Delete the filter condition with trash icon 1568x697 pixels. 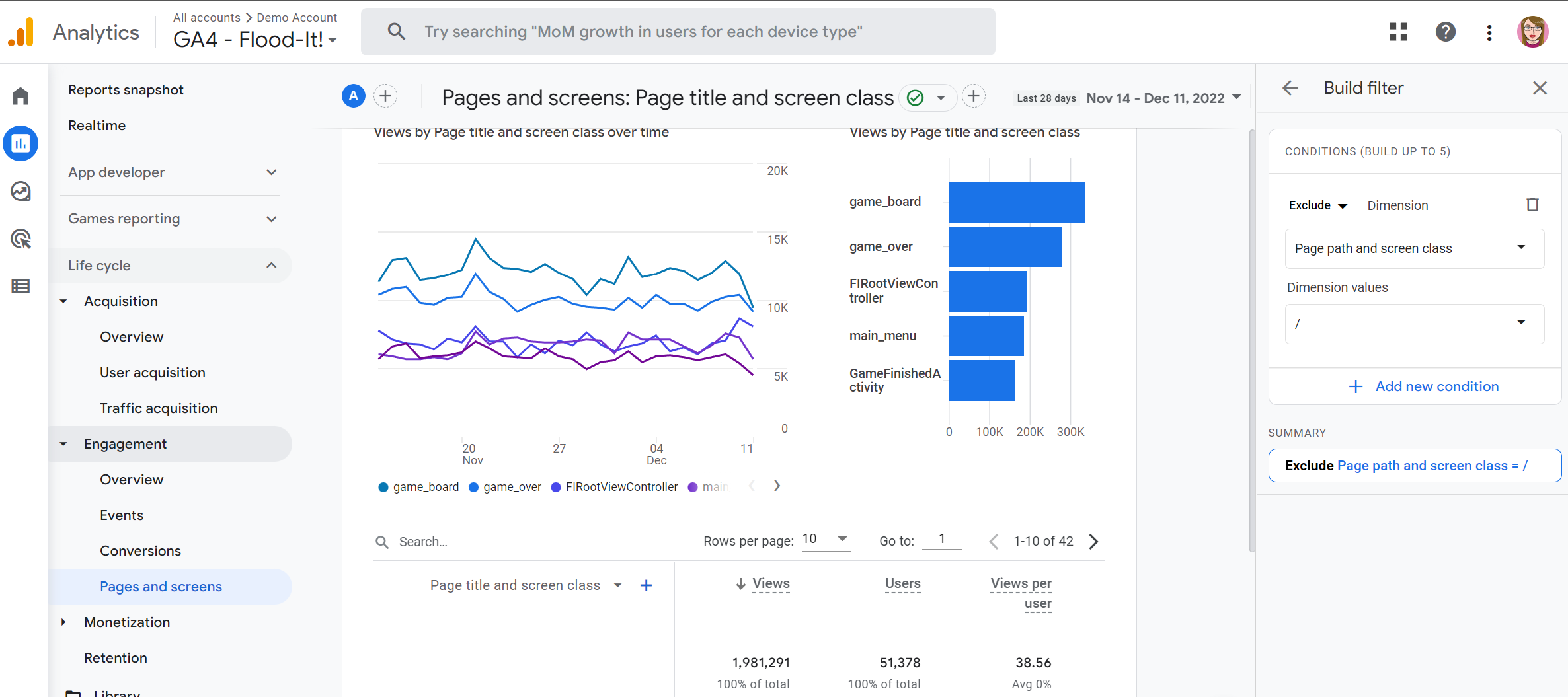[1532, 205]
